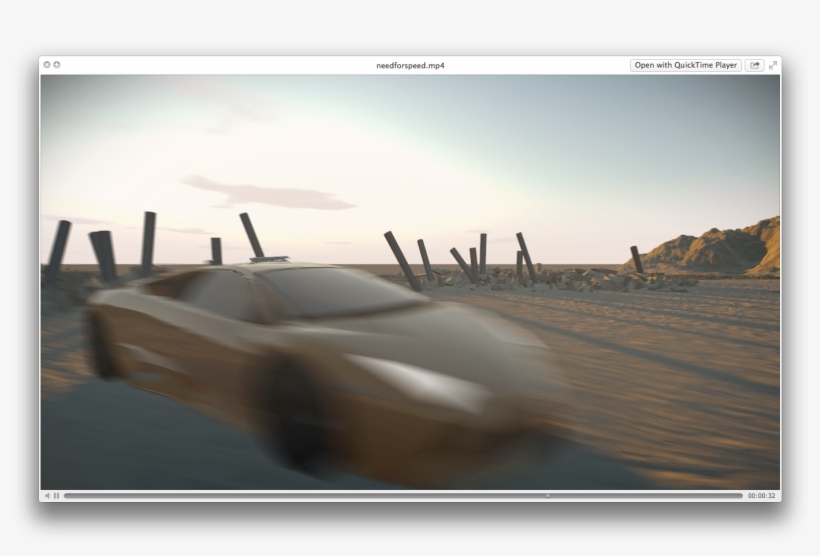
Task: Pause the needforspeed.mp4 video playback
Action: click(x=56, y=495)
